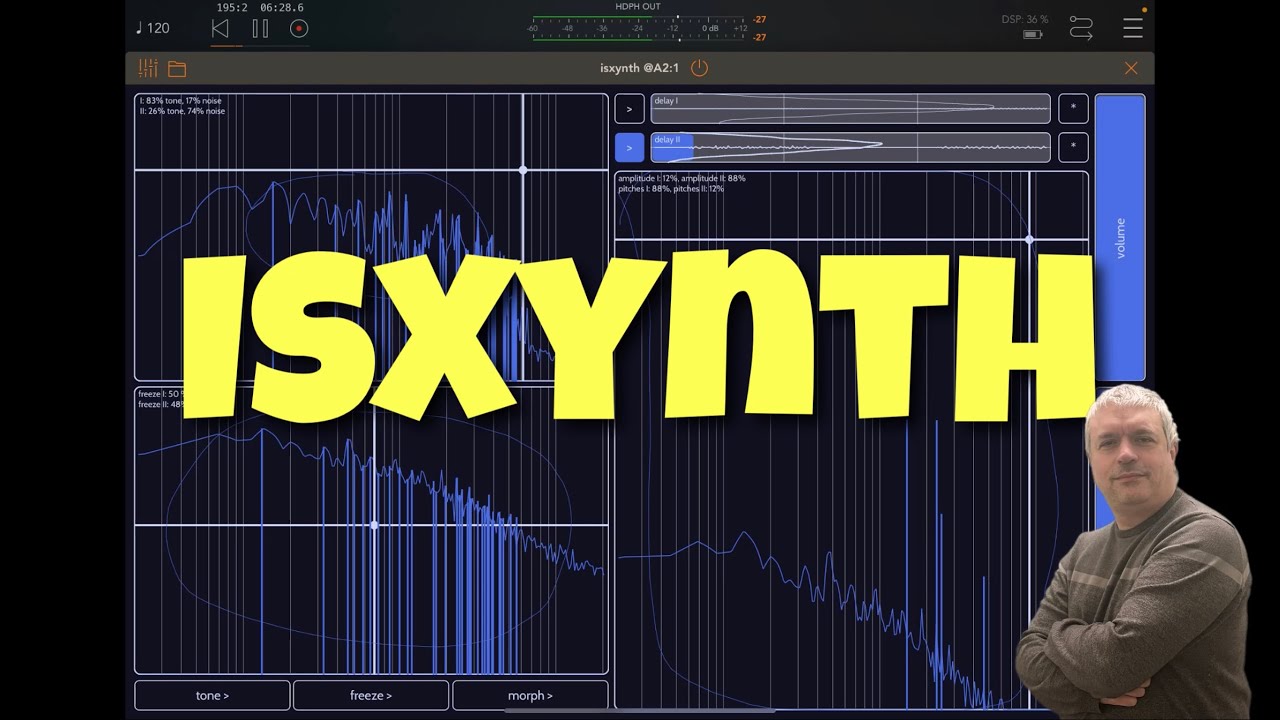
Task: Click the amplitude/pitches XY pad handle
Action: 1030,240
